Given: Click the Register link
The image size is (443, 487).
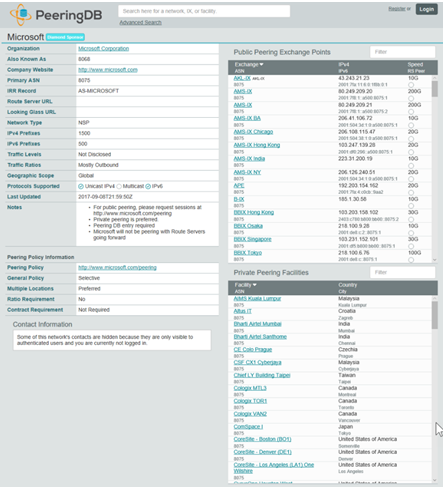Looking at the screenshot, I should (x=397, y=9).
